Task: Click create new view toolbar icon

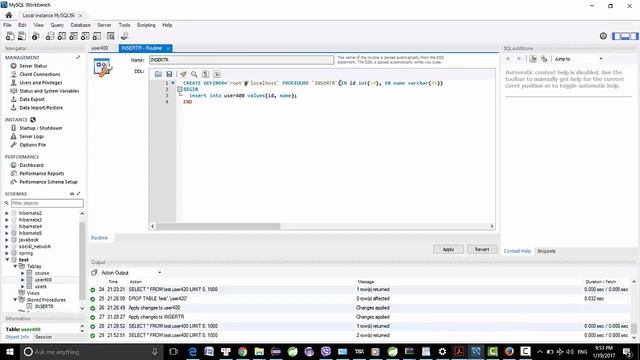Action: coord(73,36)
